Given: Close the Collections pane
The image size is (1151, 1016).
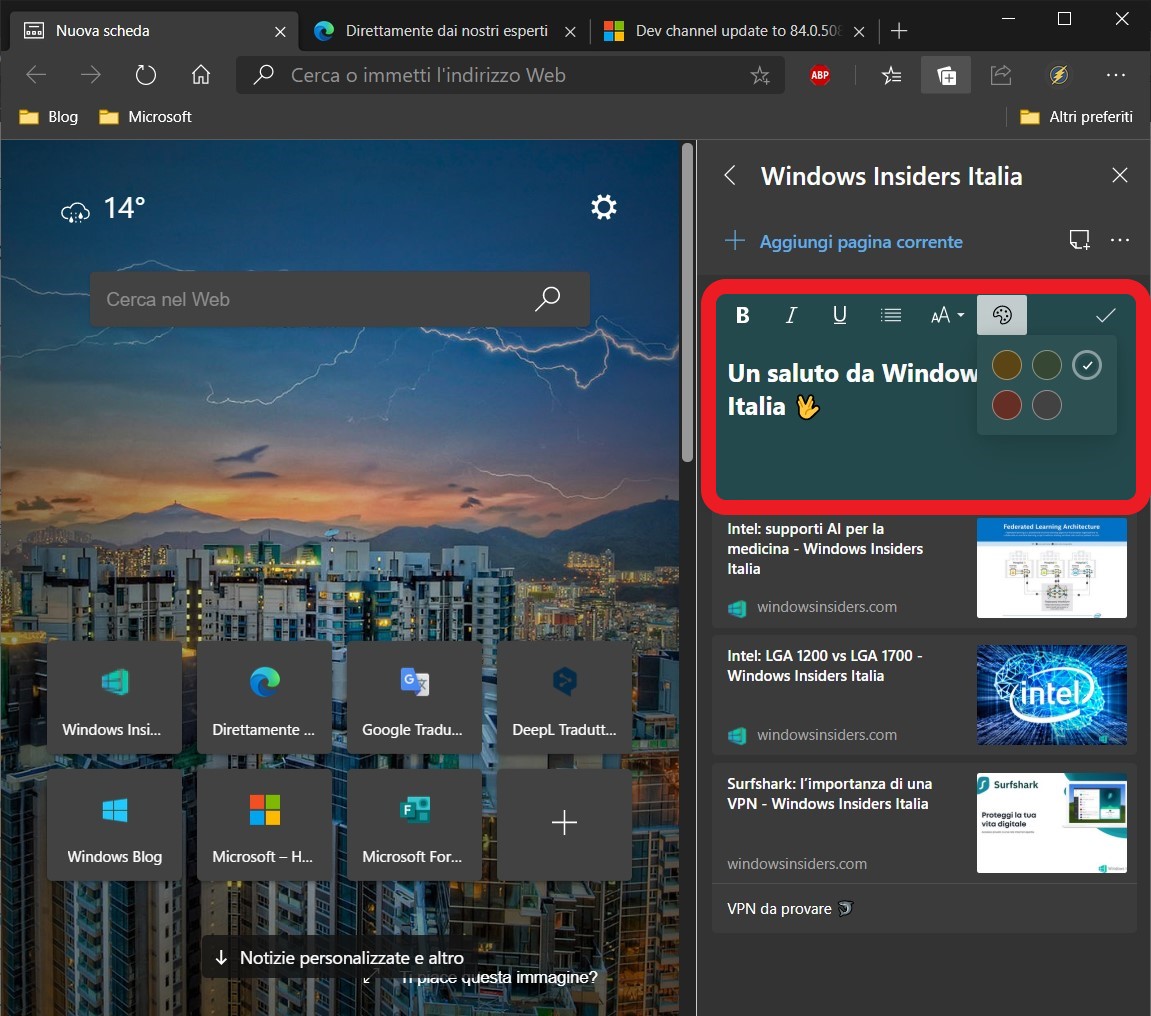Looking at the screenshot, I should click(x=1119, y=175).
